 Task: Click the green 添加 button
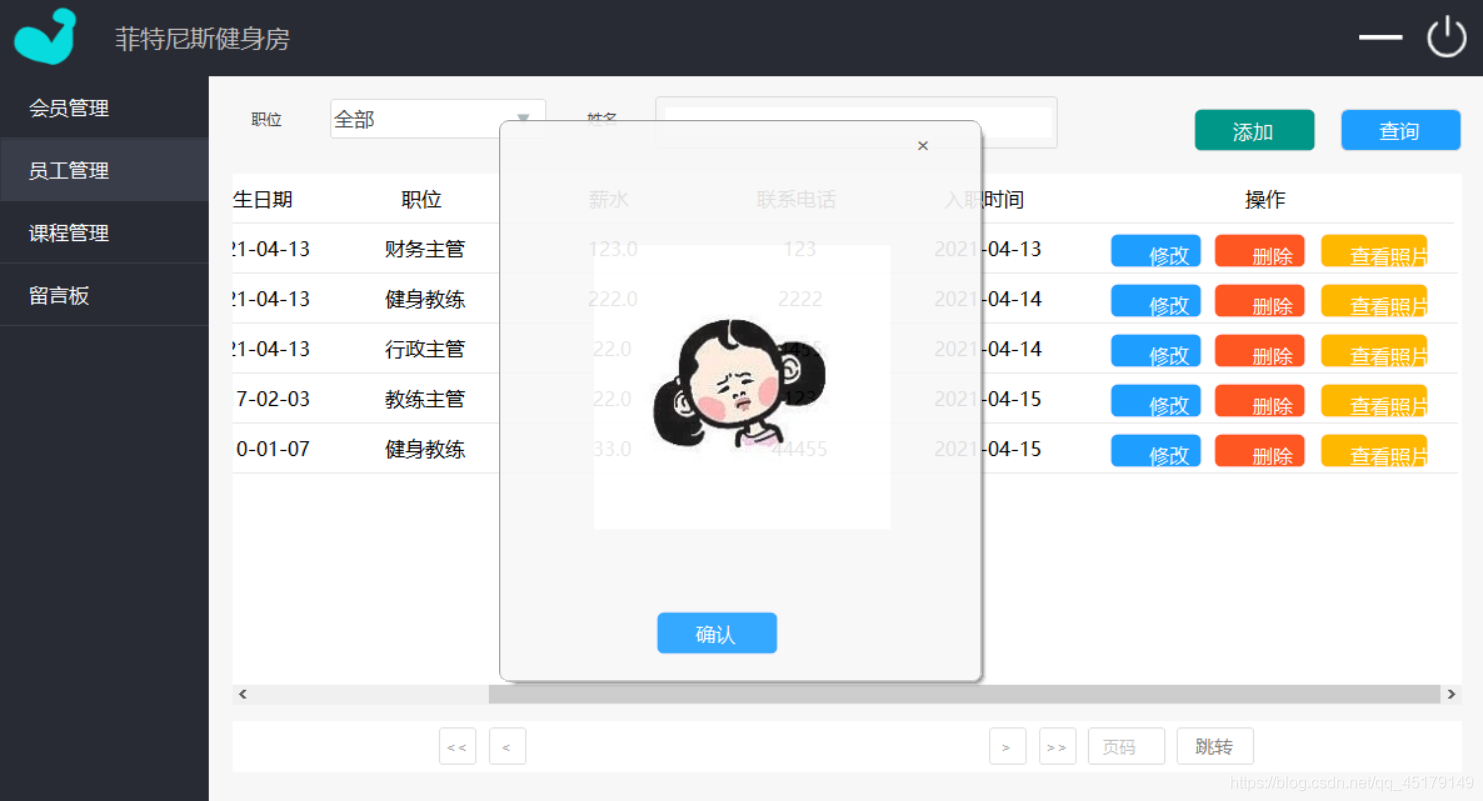click(1254, 130)
